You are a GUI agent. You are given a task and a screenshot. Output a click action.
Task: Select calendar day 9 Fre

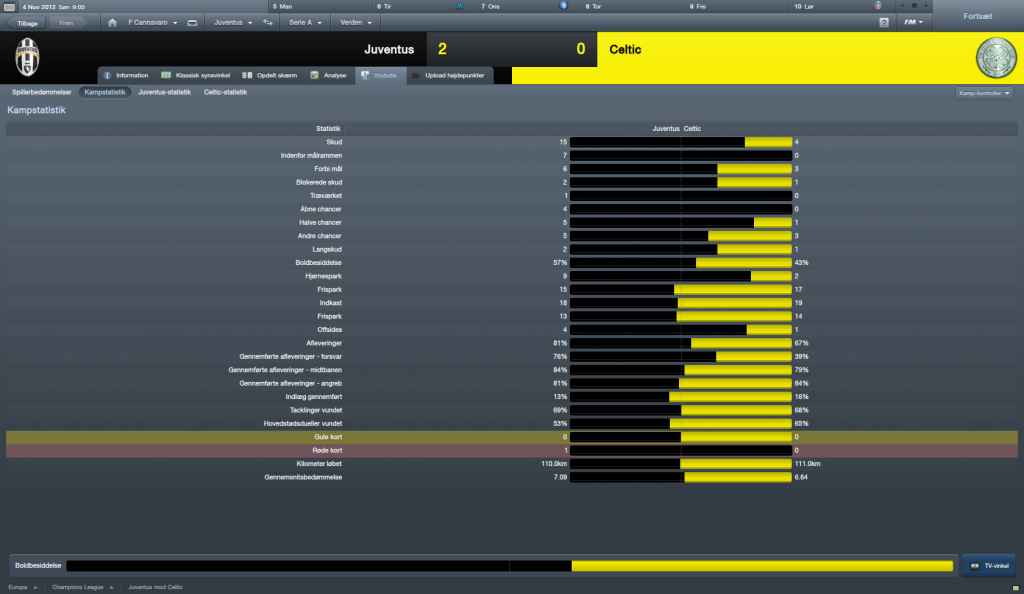[x=697, y=7]
